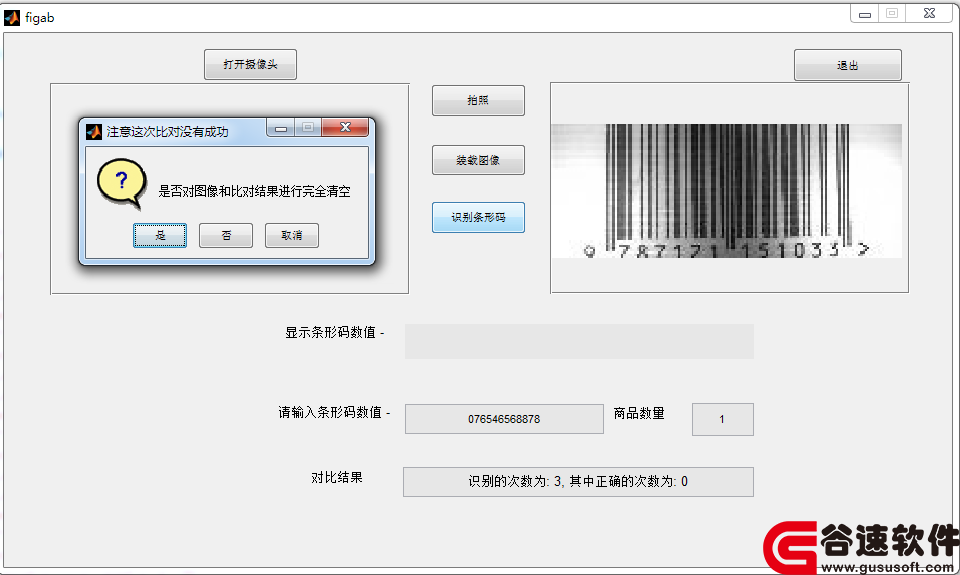Click the 对比结果 label

point(337,478)
